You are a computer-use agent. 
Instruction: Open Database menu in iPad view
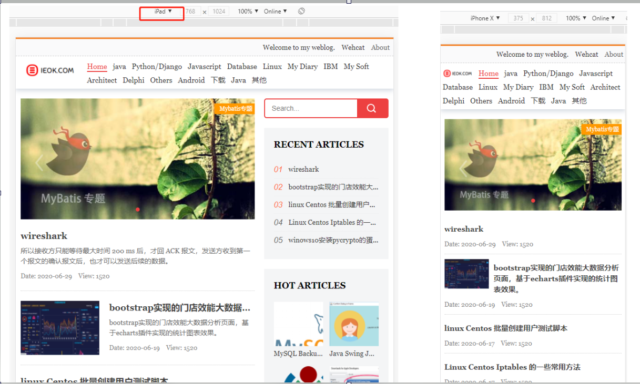click(x=242, y=67)
